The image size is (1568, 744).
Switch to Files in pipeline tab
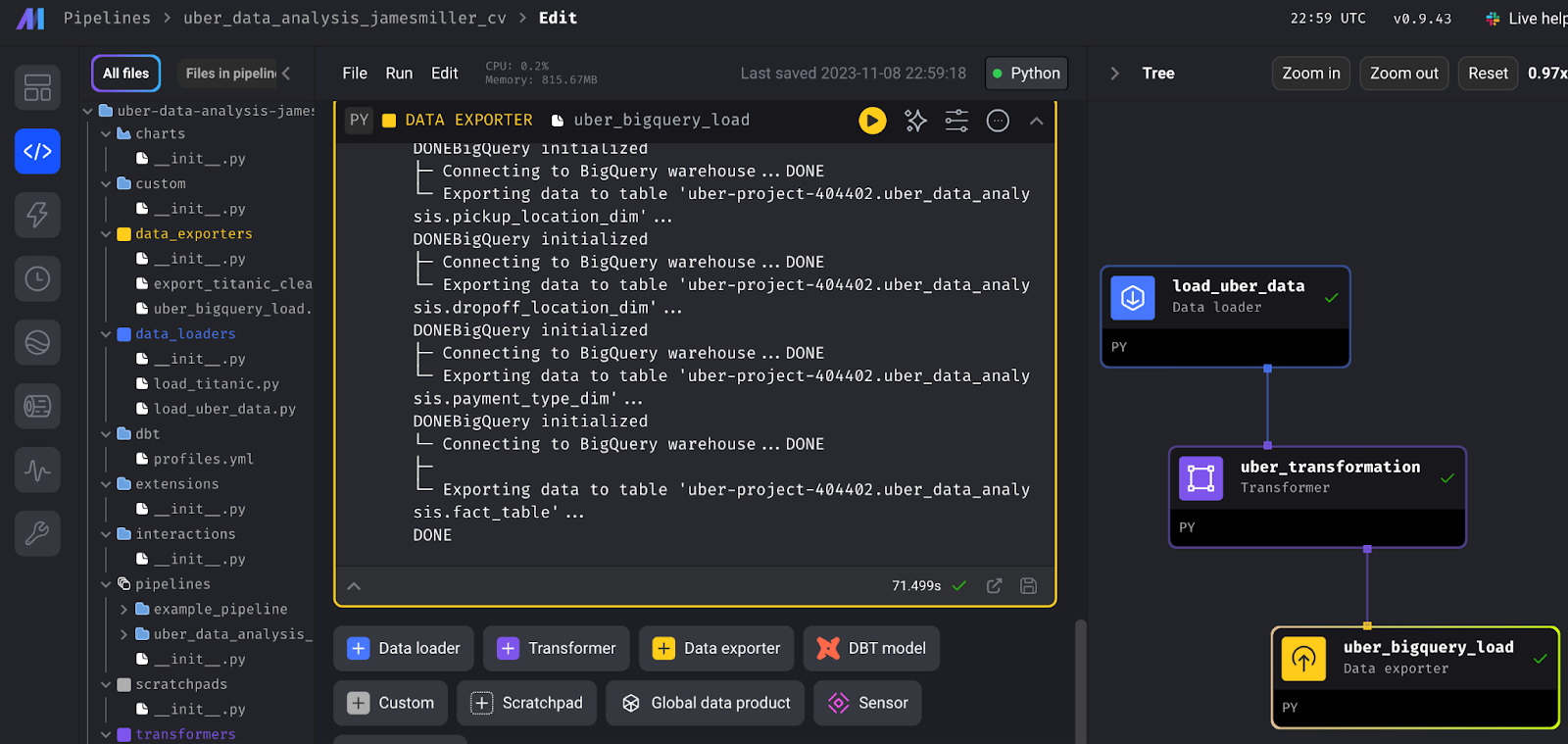pyautogui.click(x=230, y=74)
